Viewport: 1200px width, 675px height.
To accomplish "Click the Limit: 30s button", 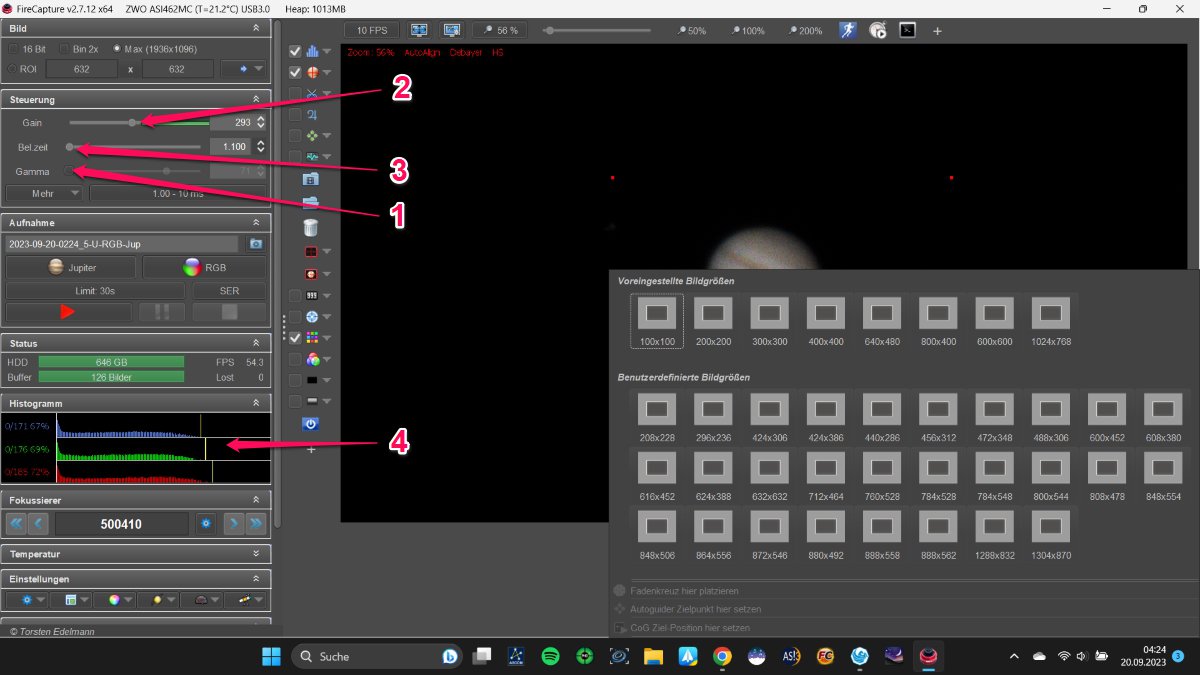I will click(96, 290).
